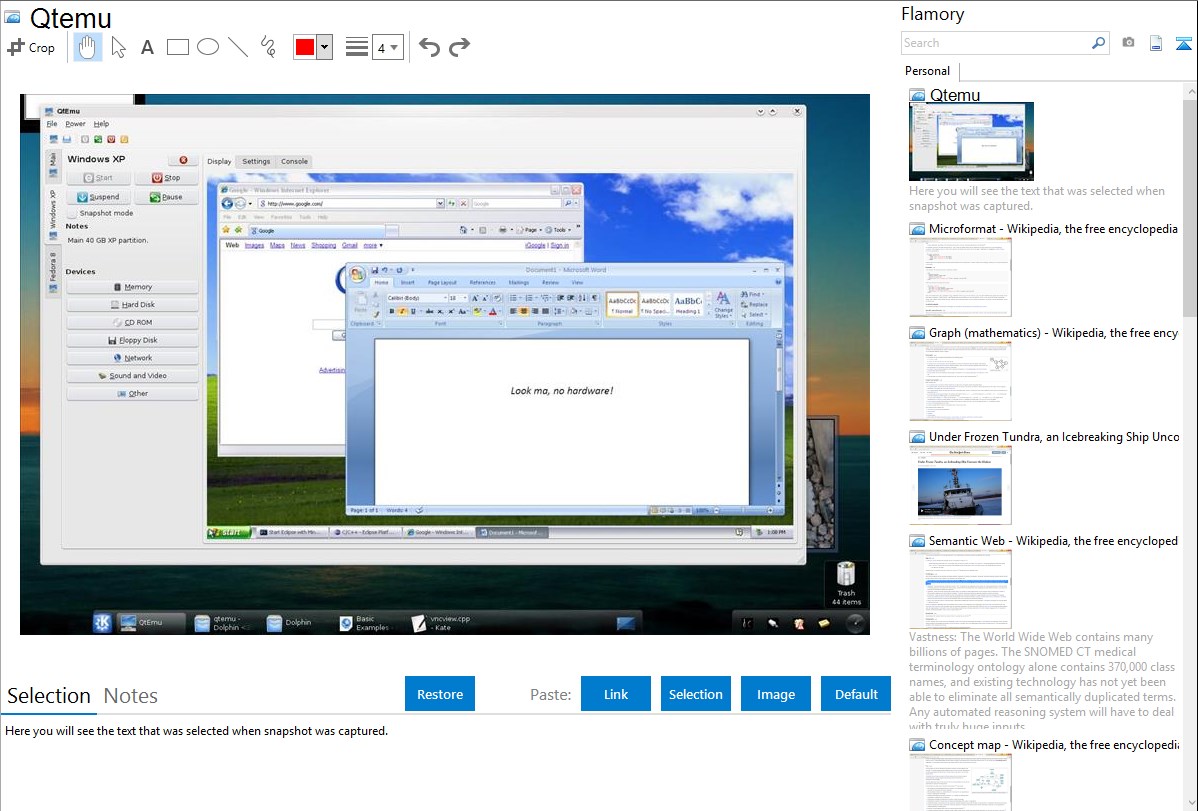Select the Graph (mathematics) snapshot thumbnail
The height and width of the screenshot is (811, 1198).
click(x=960, y=381)
